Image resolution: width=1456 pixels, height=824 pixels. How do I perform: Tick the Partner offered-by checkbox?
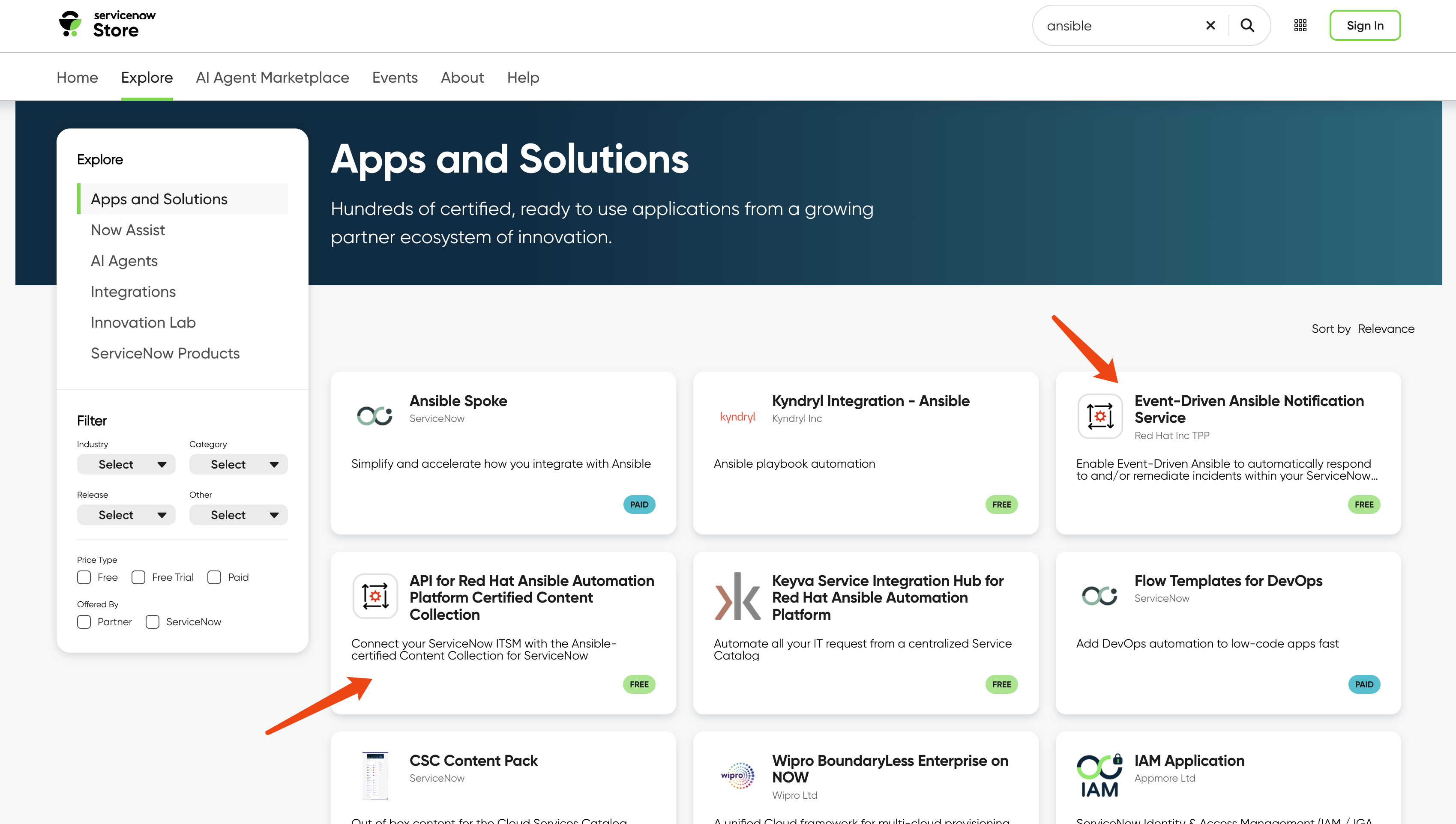pyautogui.click(x=84, y=622)
